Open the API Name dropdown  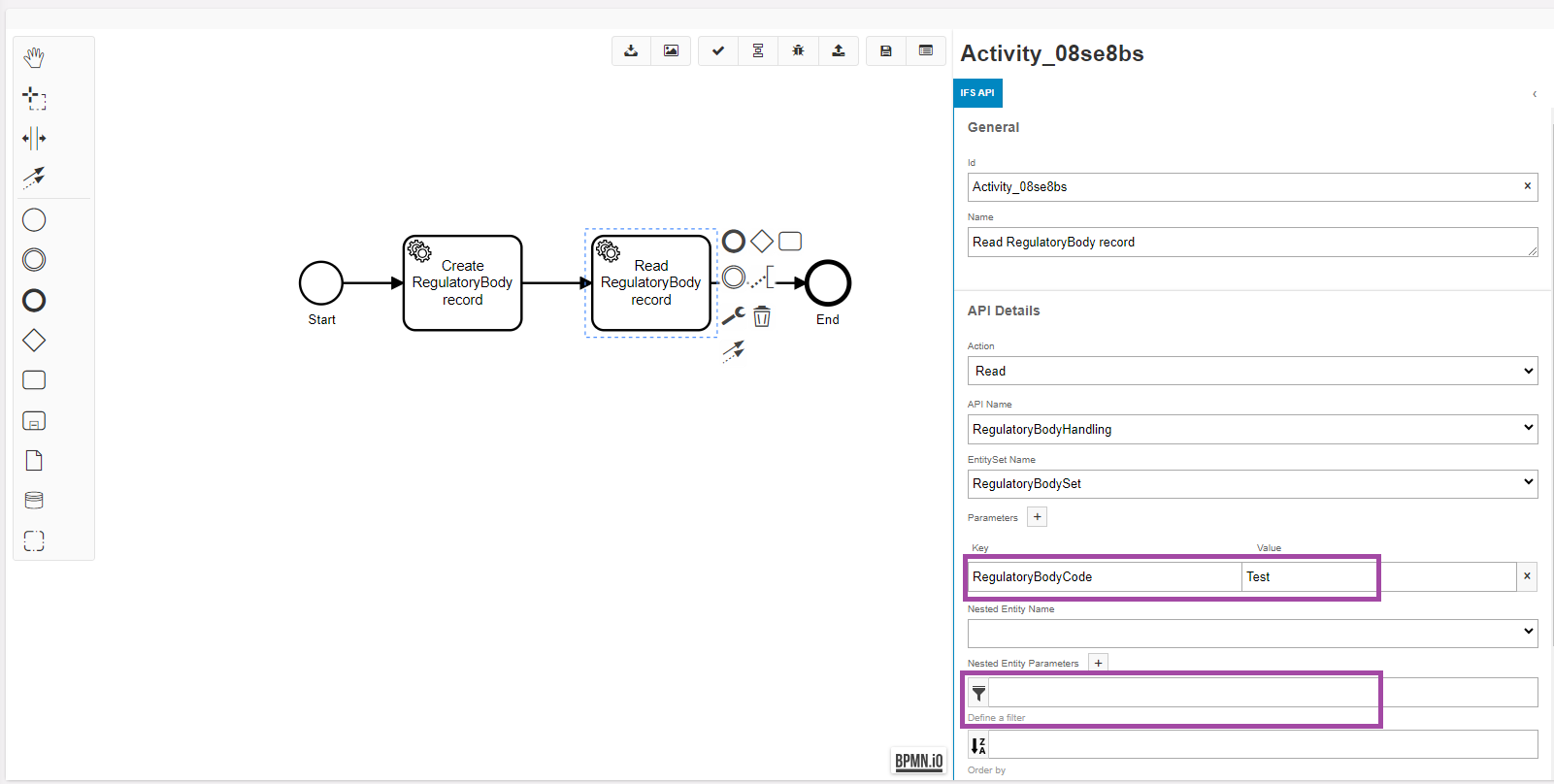pos(1252,429)
